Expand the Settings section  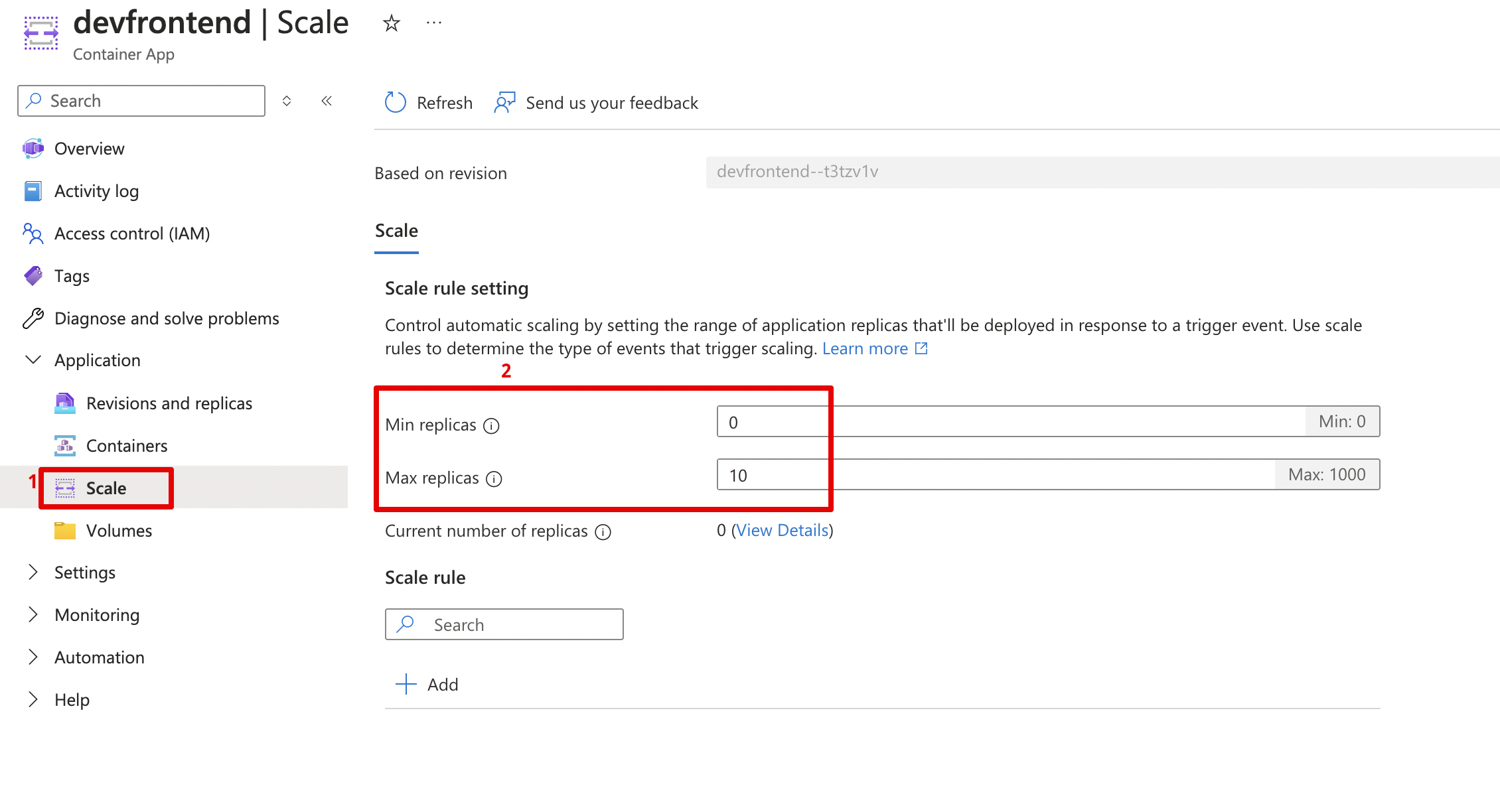point(33,572)
